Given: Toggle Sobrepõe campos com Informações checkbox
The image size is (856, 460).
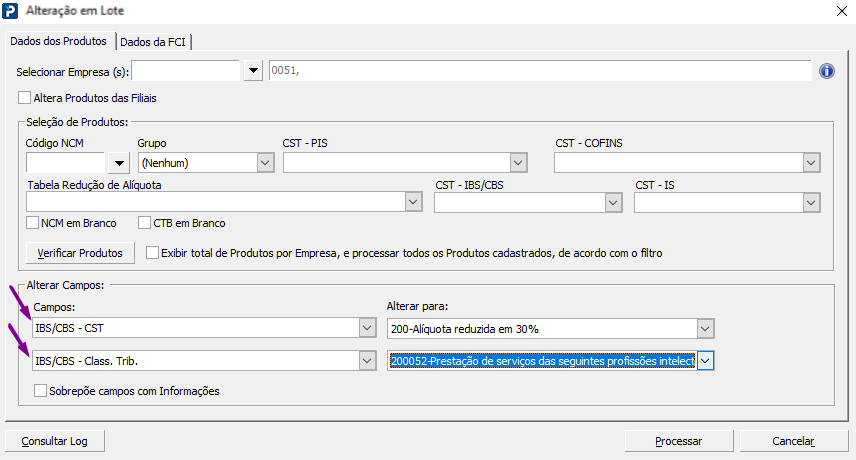Looking at the screenshot, I should click(40, 391).
